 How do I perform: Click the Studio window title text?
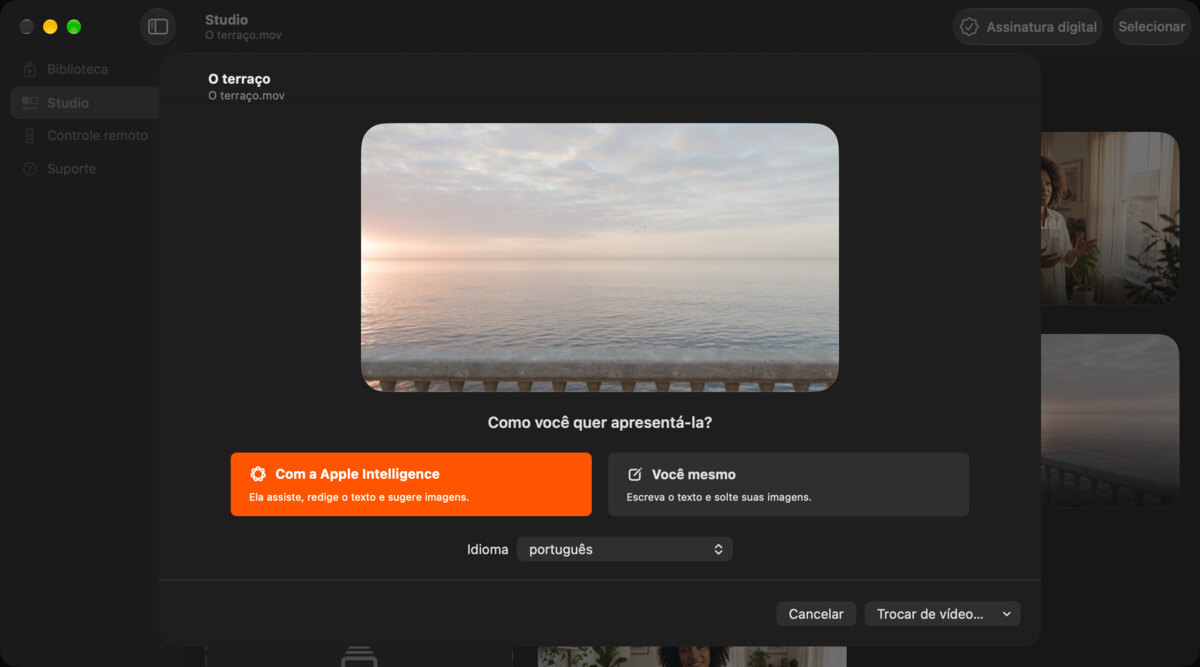(x=227, y=20)
